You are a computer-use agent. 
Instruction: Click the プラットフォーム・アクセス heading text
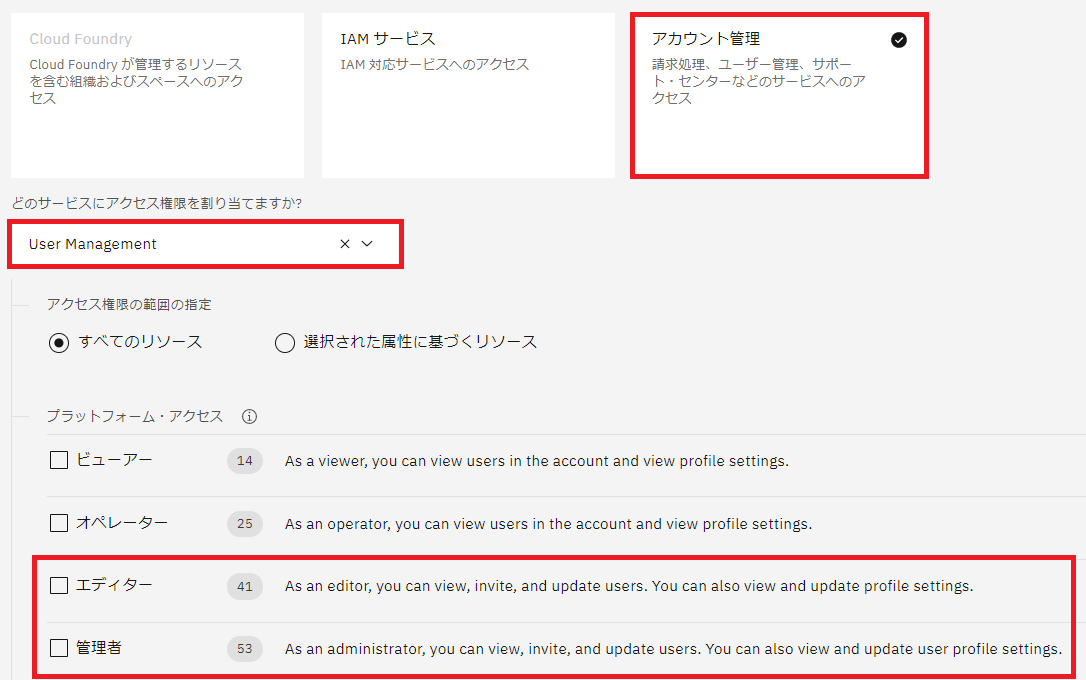(134, 416)
